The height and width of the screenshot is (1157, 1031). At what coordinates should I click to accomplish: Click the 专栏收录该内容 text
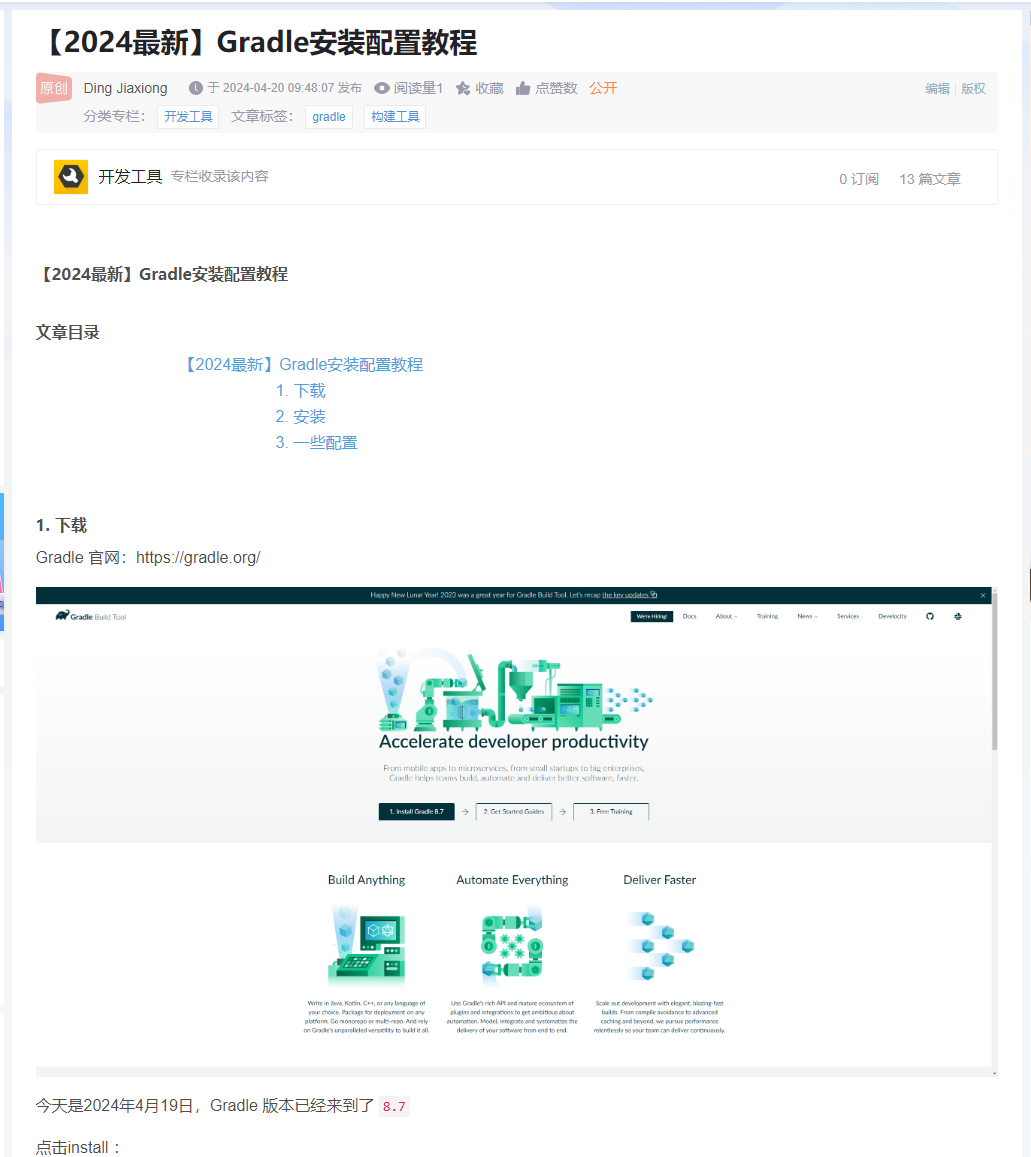tap(220, 176)
